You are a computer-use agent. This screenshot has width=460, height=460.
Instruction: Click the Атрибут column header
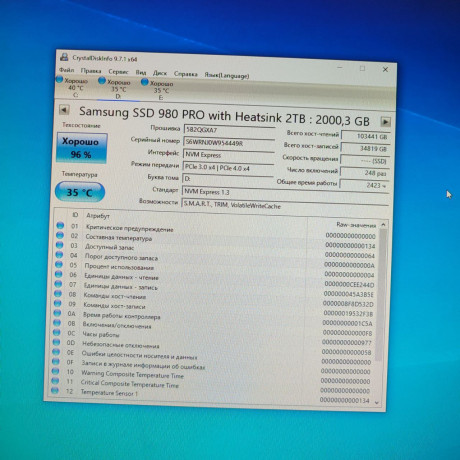(98, 216)
